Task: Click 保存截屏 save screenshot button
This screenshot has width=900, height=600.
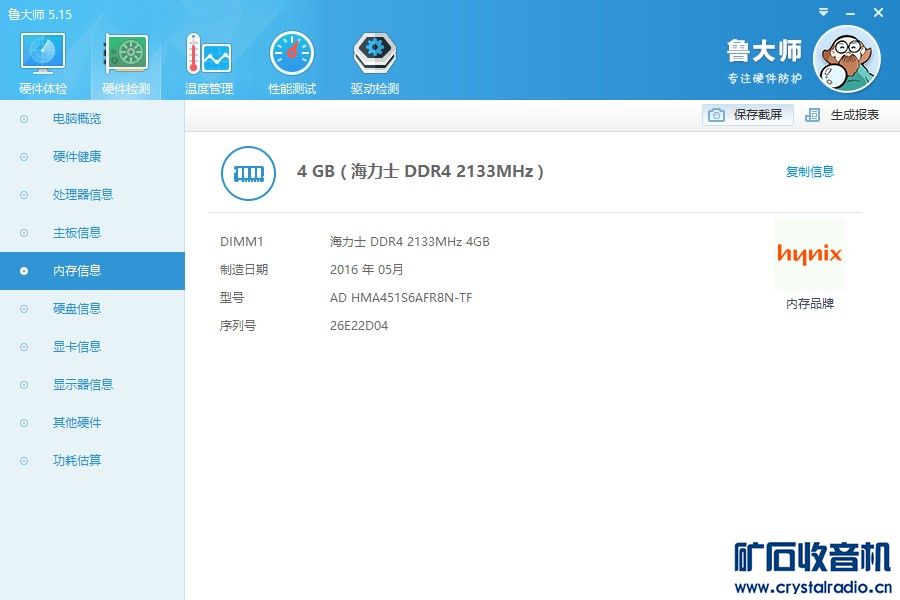Action: pos(747,115)
